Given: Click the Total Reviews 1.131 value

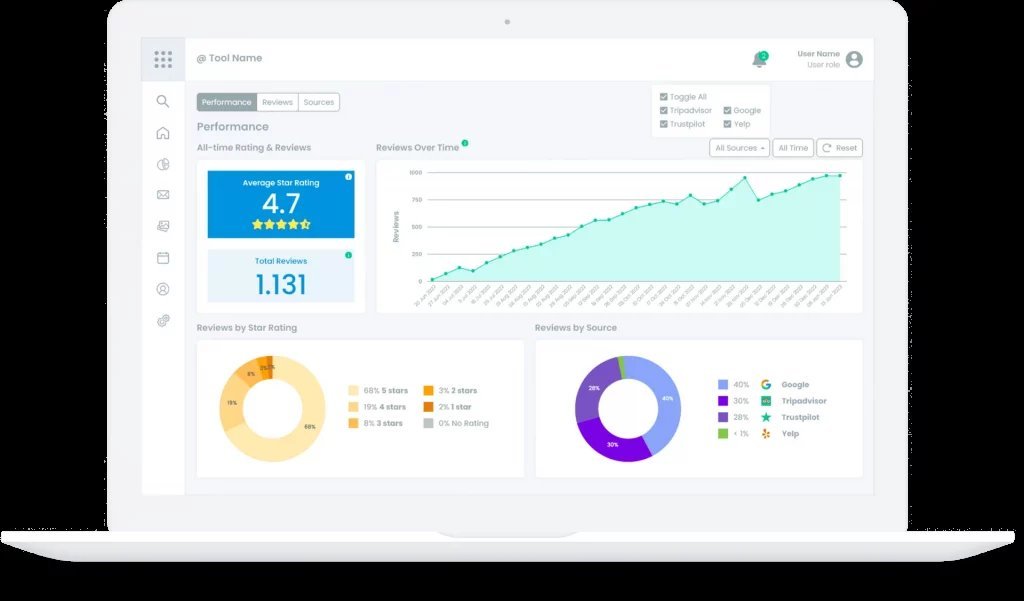Looking at the screenshot, I should (281, 285).
